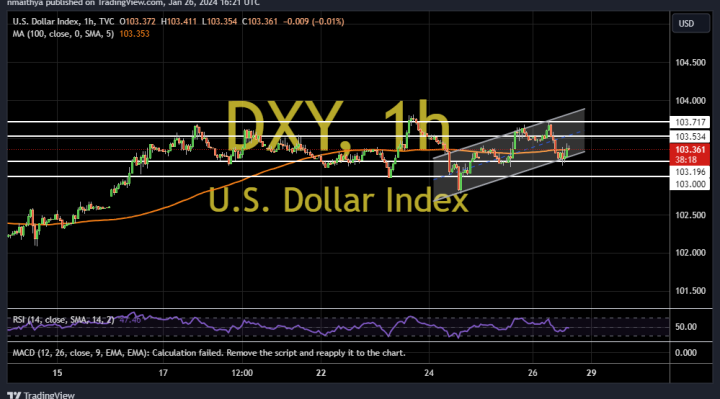
Task: Select the 103.196 price level label
Action: coord(690,172)
